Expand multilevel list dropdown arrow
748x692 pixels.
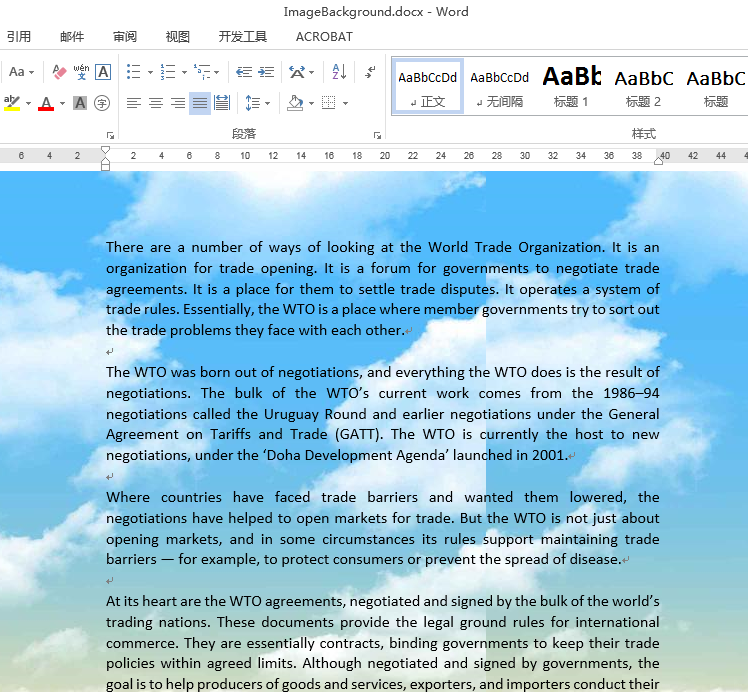[x=216, y=72]
